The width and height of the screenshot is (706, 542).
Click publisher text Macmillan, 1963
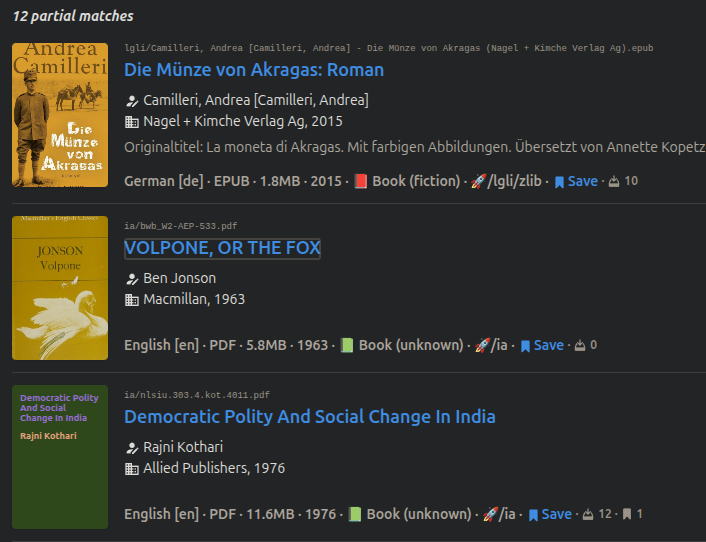[x=194, y=299]
